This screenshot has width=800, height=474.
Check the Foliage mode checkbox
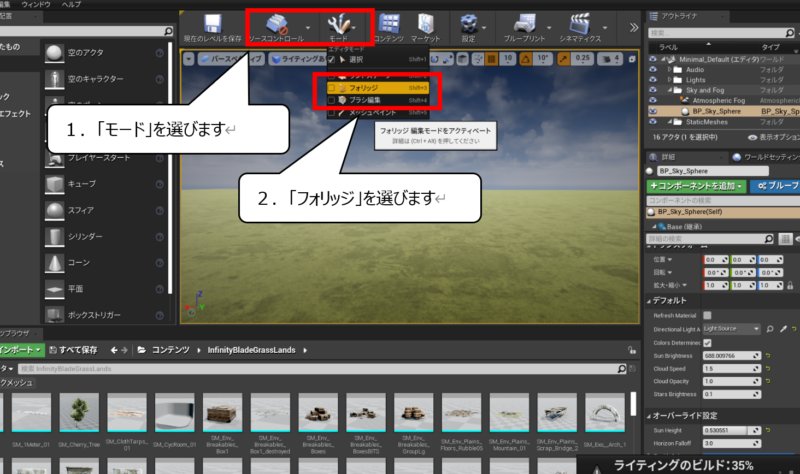click(x=331, y=88)
